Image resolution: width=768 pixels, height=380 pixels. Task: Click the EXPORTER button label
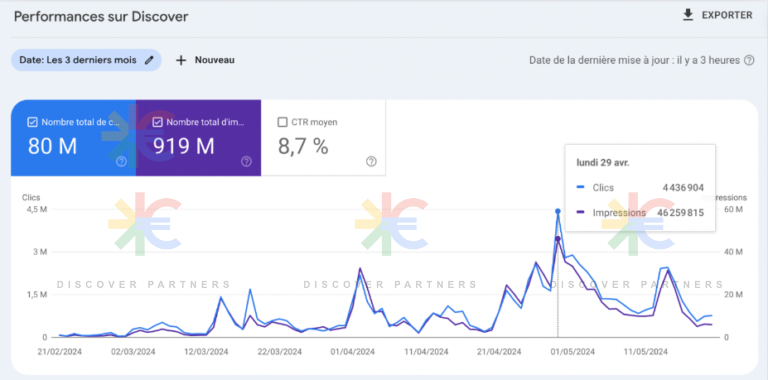coord(727,15)
